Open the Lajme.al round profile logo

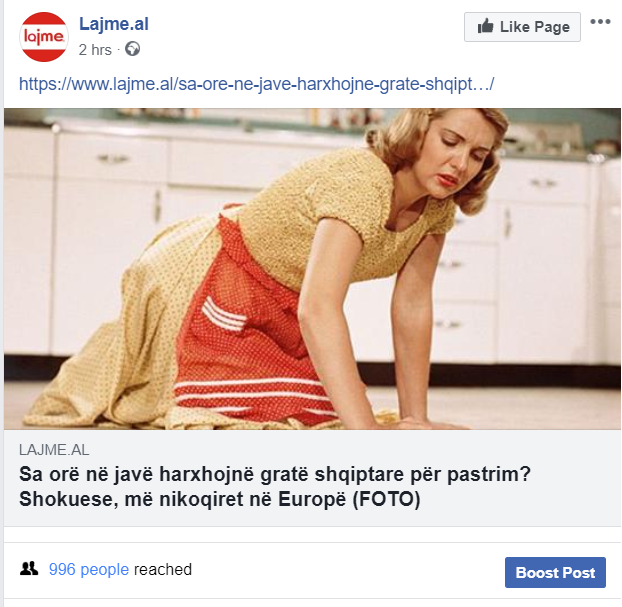[44, 37]
